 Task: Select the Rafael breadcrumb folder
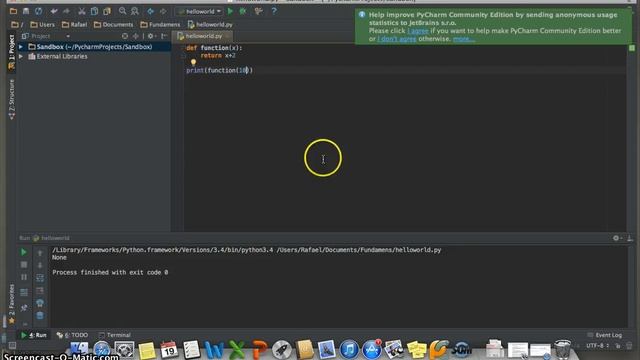(74, 25)
